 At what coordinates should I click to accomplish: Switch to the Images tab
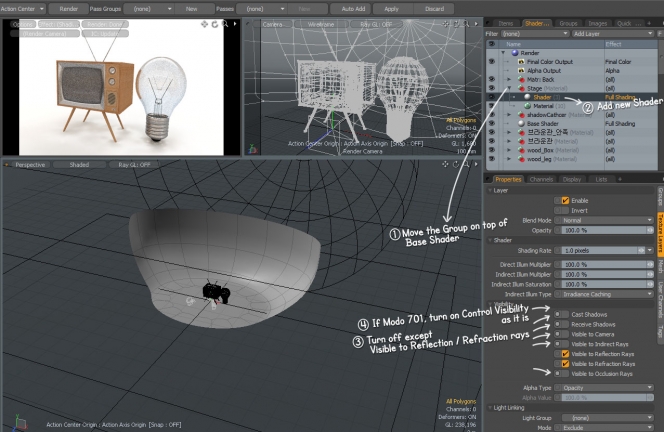tap(598, 21)
